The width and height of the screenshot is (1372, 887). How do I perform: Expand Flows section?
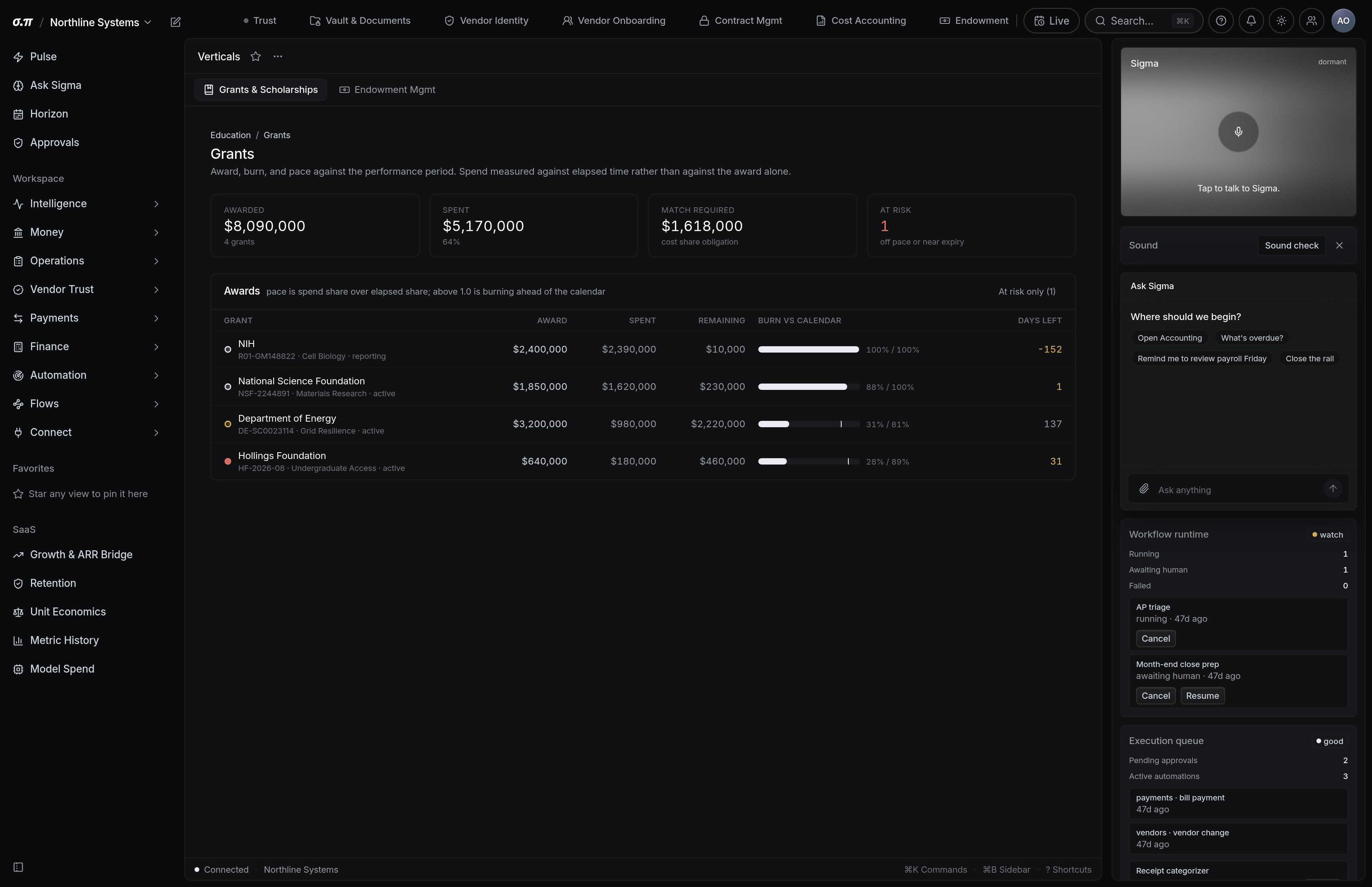coord(87,404)
